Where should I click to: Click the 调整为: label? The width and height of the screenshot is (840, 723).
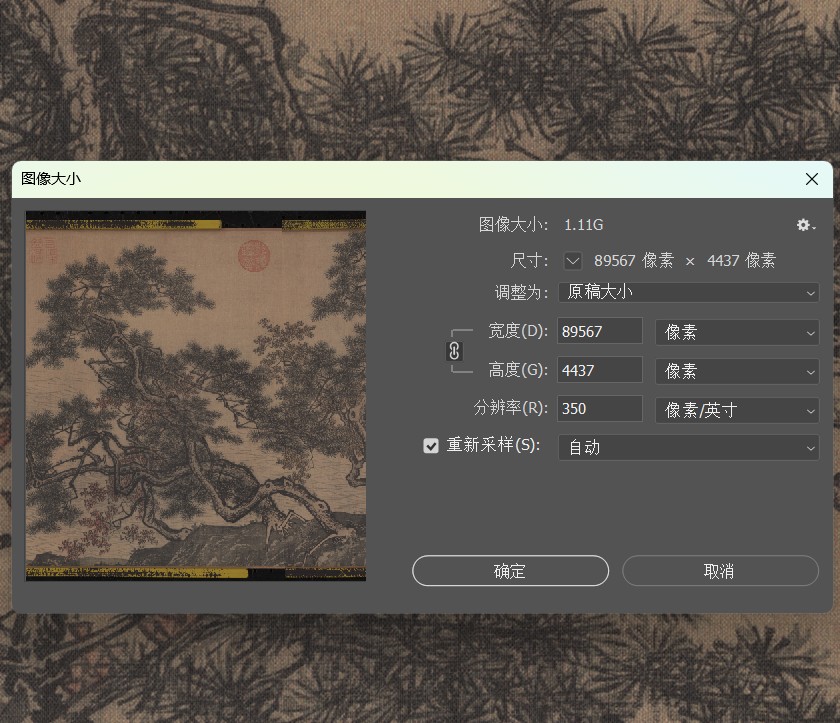[x=522, y=292]
